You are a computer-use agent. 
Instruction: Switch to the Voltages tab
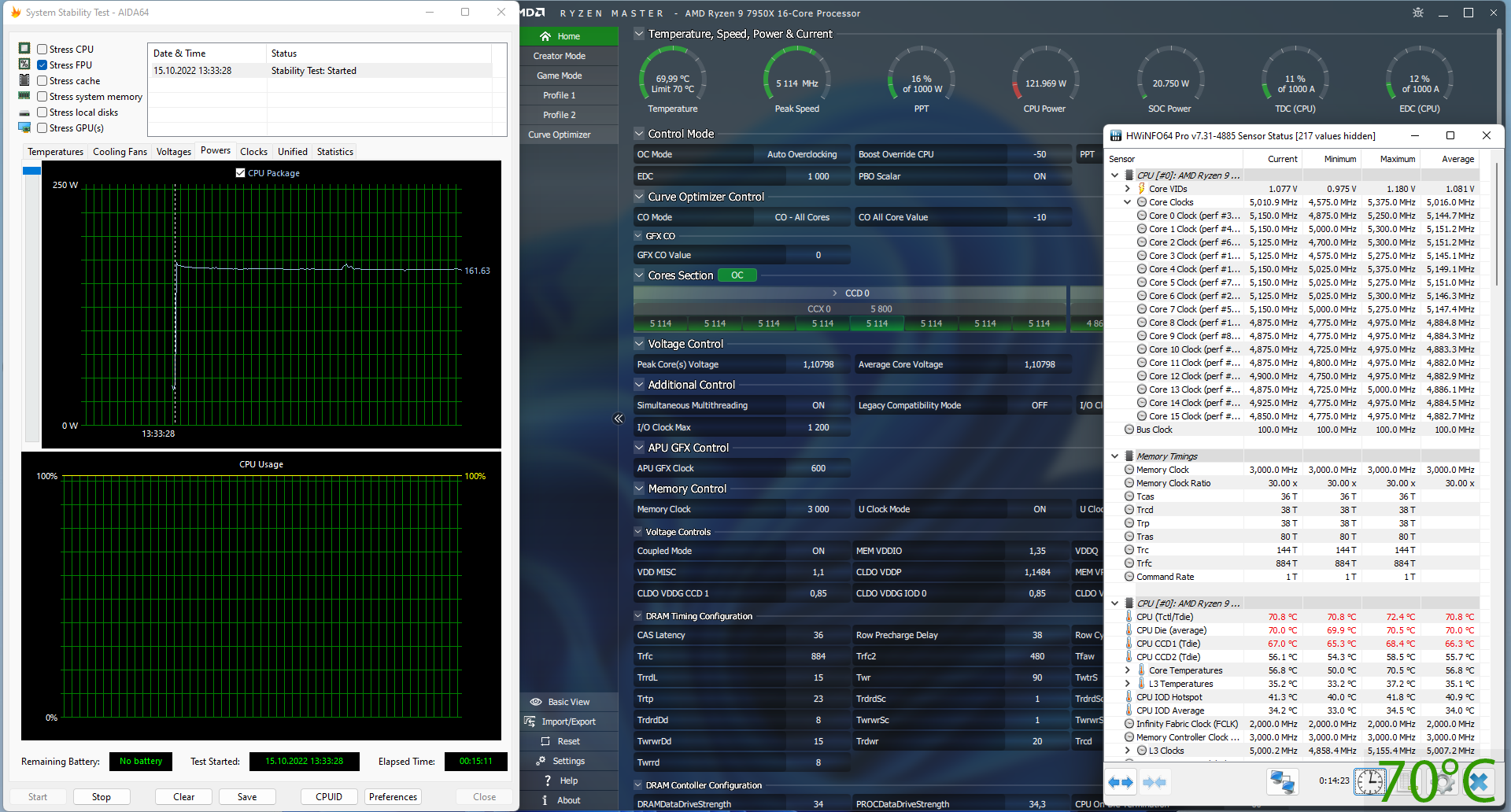pyautogui.click(x=174, y=152)
